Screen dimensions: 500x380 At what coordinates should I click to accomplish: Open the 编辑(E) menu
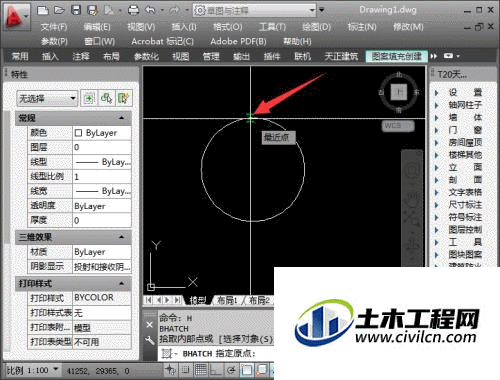pyautogui.click(x=97, y=27)
